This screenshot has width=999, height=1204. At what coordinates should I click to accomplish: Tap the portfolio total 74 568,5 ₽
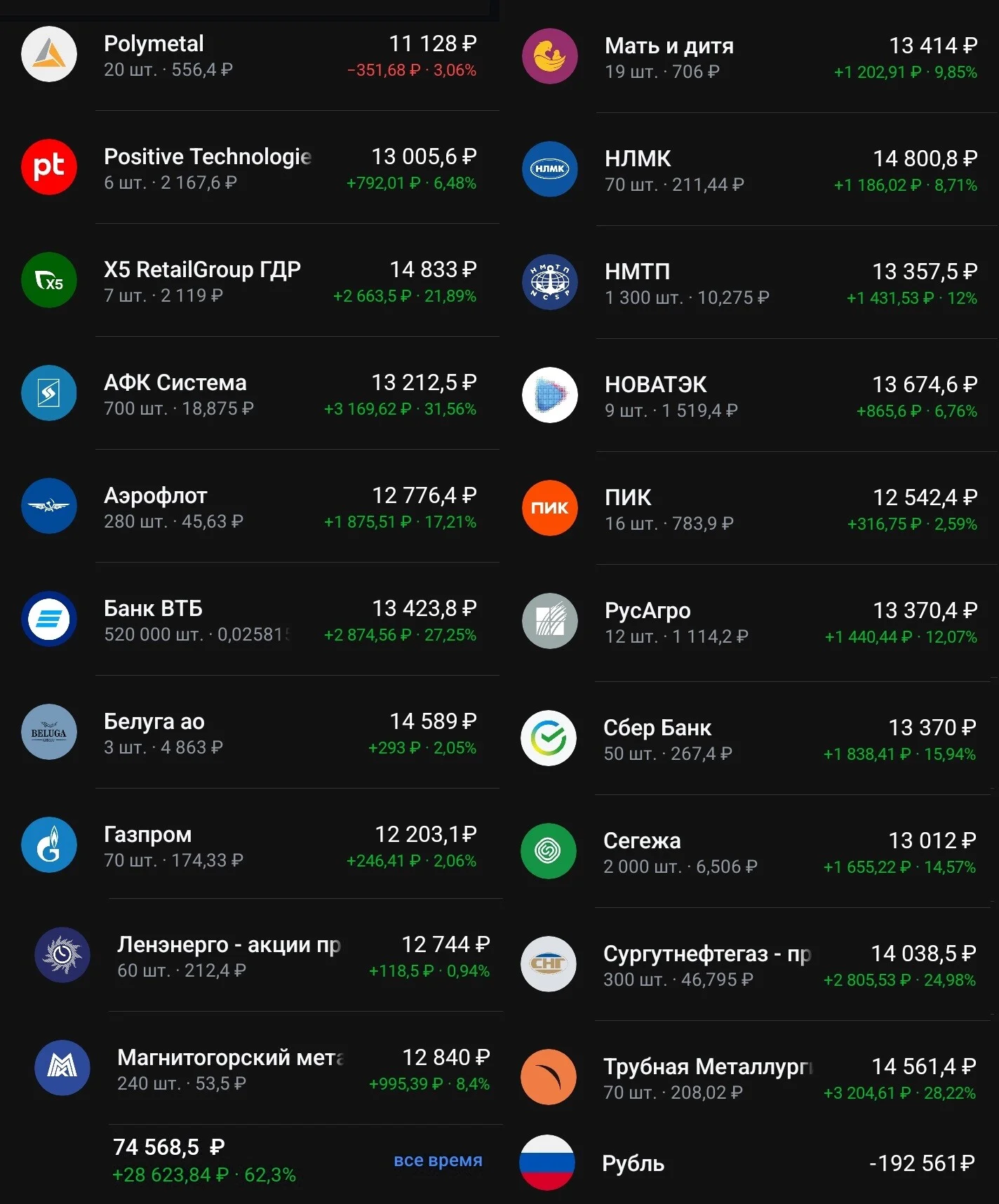point(169,1147)
